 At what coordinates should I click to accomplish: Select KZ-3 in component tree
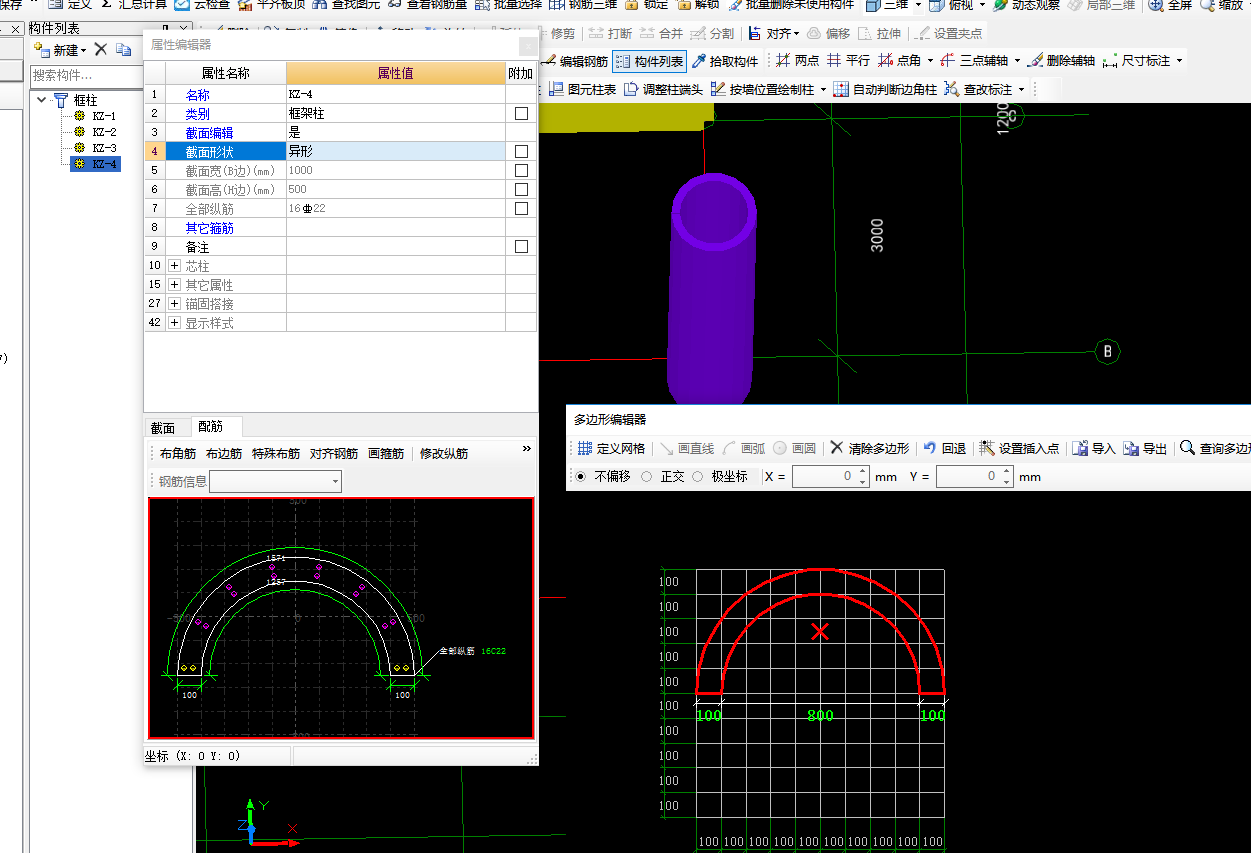pos(104,148)
